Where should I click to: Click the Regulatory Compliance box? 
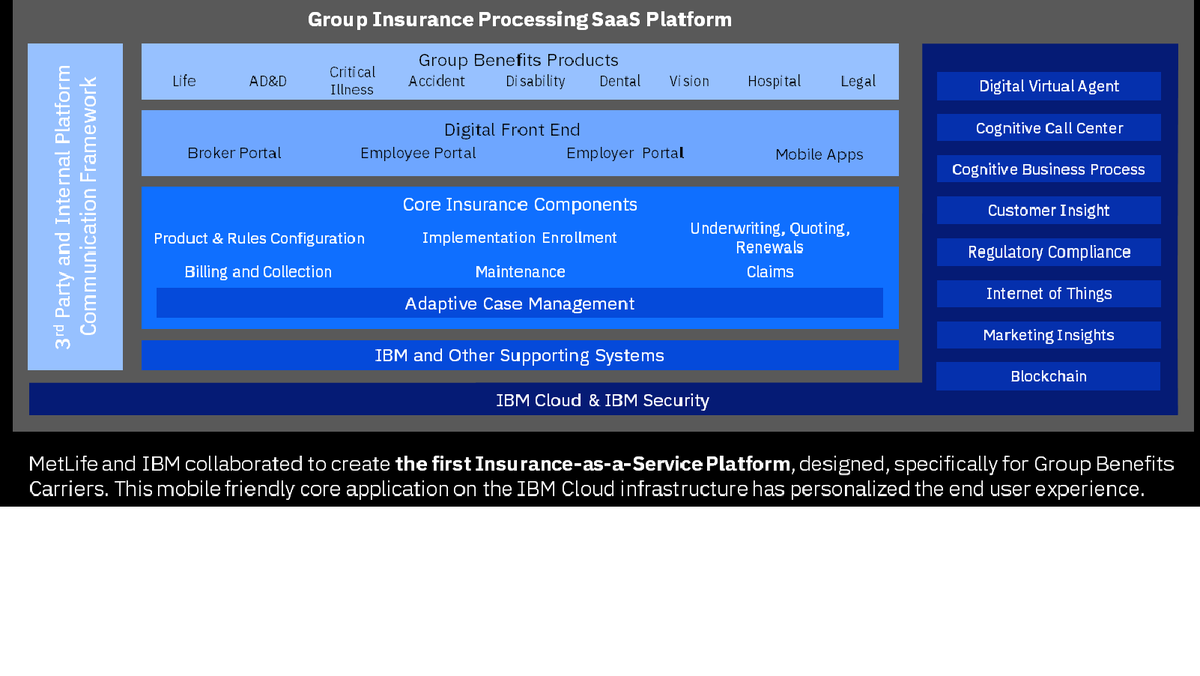pyautogui.click(x=1049, y=252)
